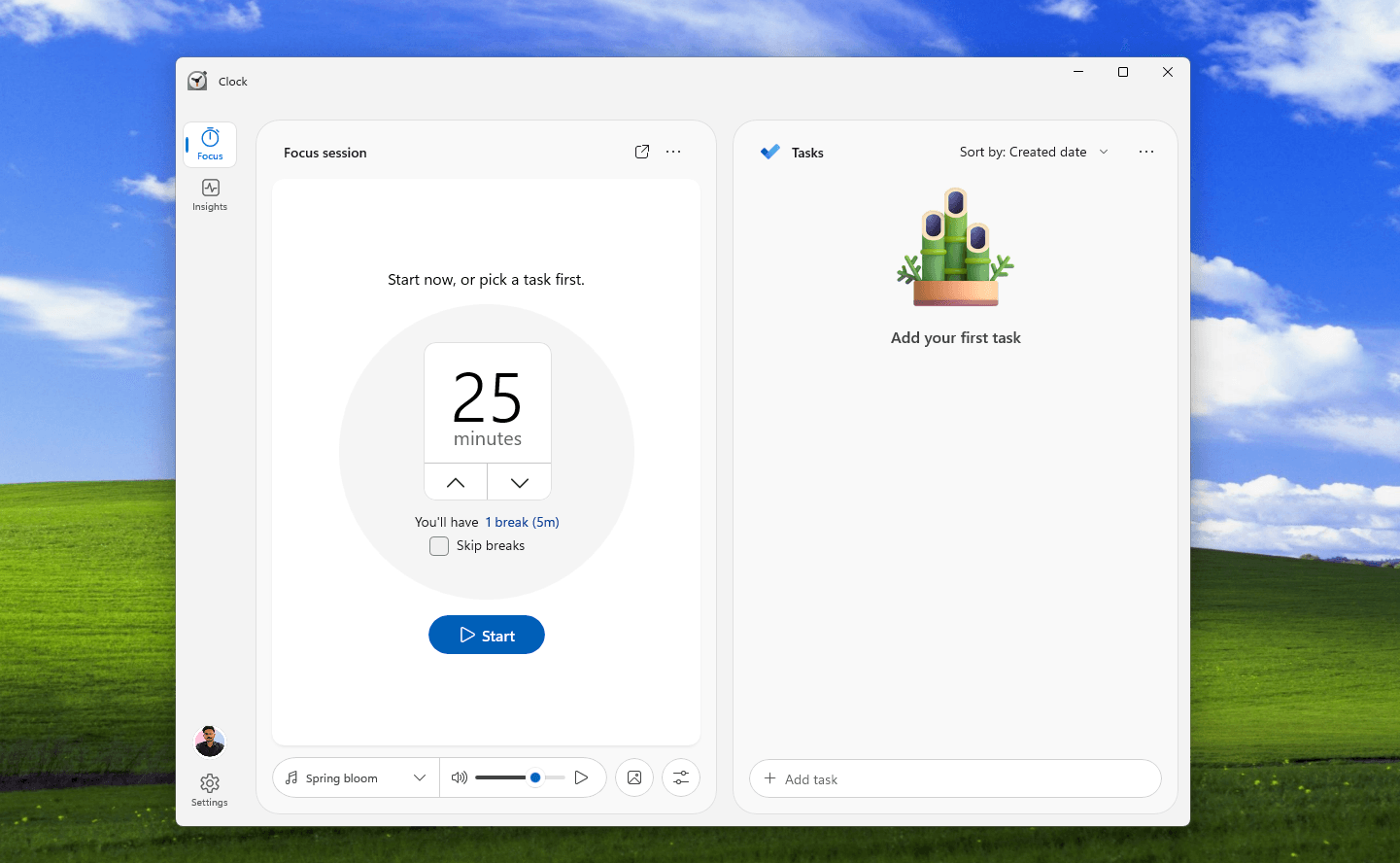Switch to the Insights tab
The image size is (1400, 863).
pyautogui.click(x=209, y=193)
